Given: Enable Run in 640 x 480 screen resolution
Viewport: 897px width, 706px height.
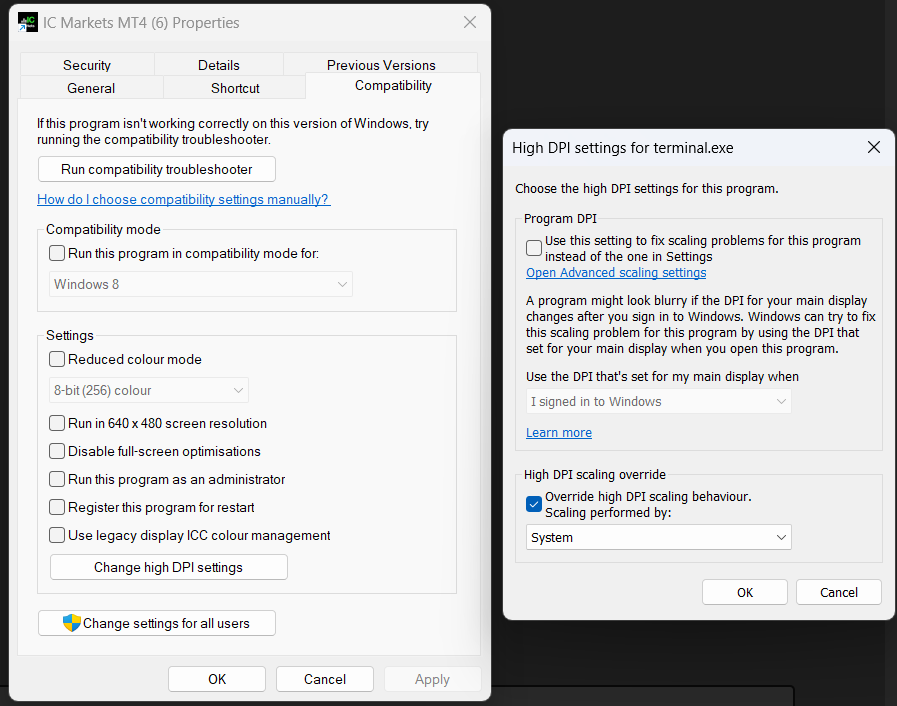Looking at the screenshot, I should click(x=57, y=423).
